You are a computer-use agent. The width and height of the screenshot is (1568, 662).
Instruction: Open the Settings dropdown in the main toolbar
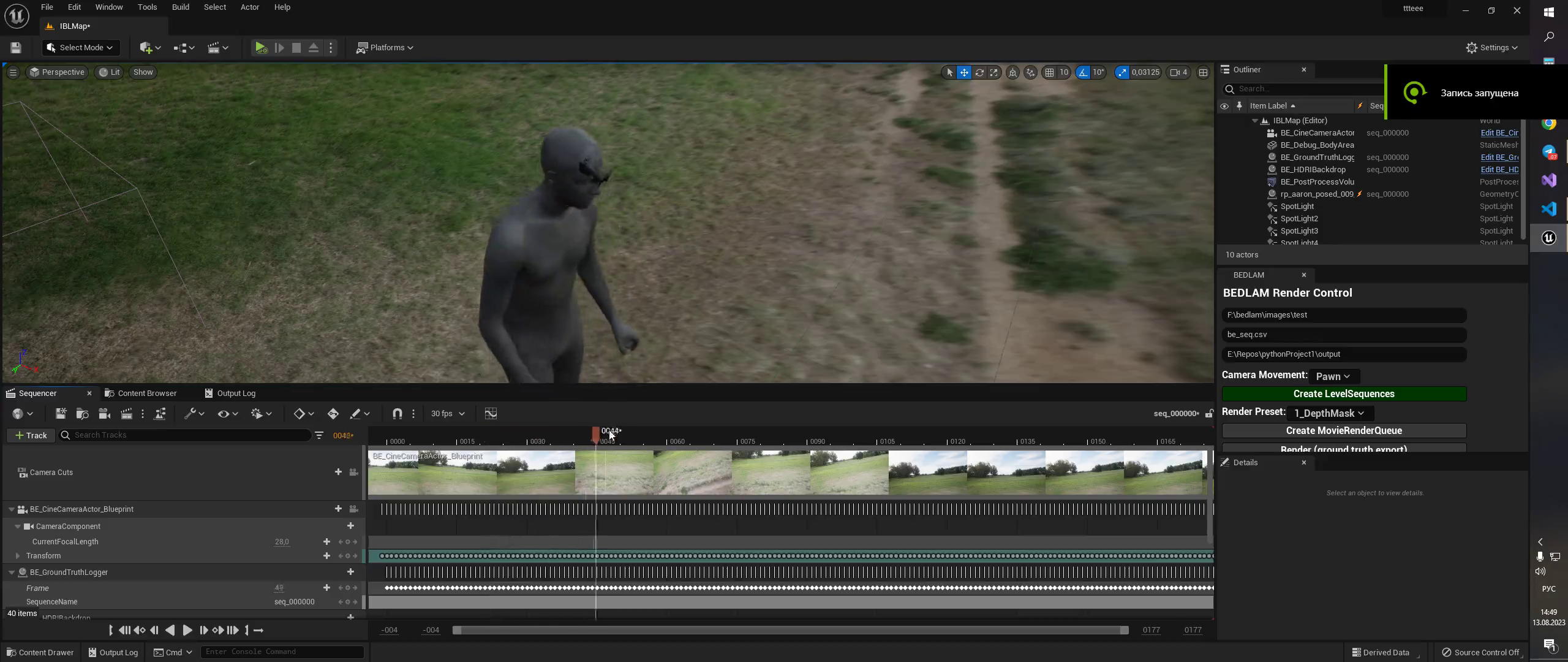1491,48
